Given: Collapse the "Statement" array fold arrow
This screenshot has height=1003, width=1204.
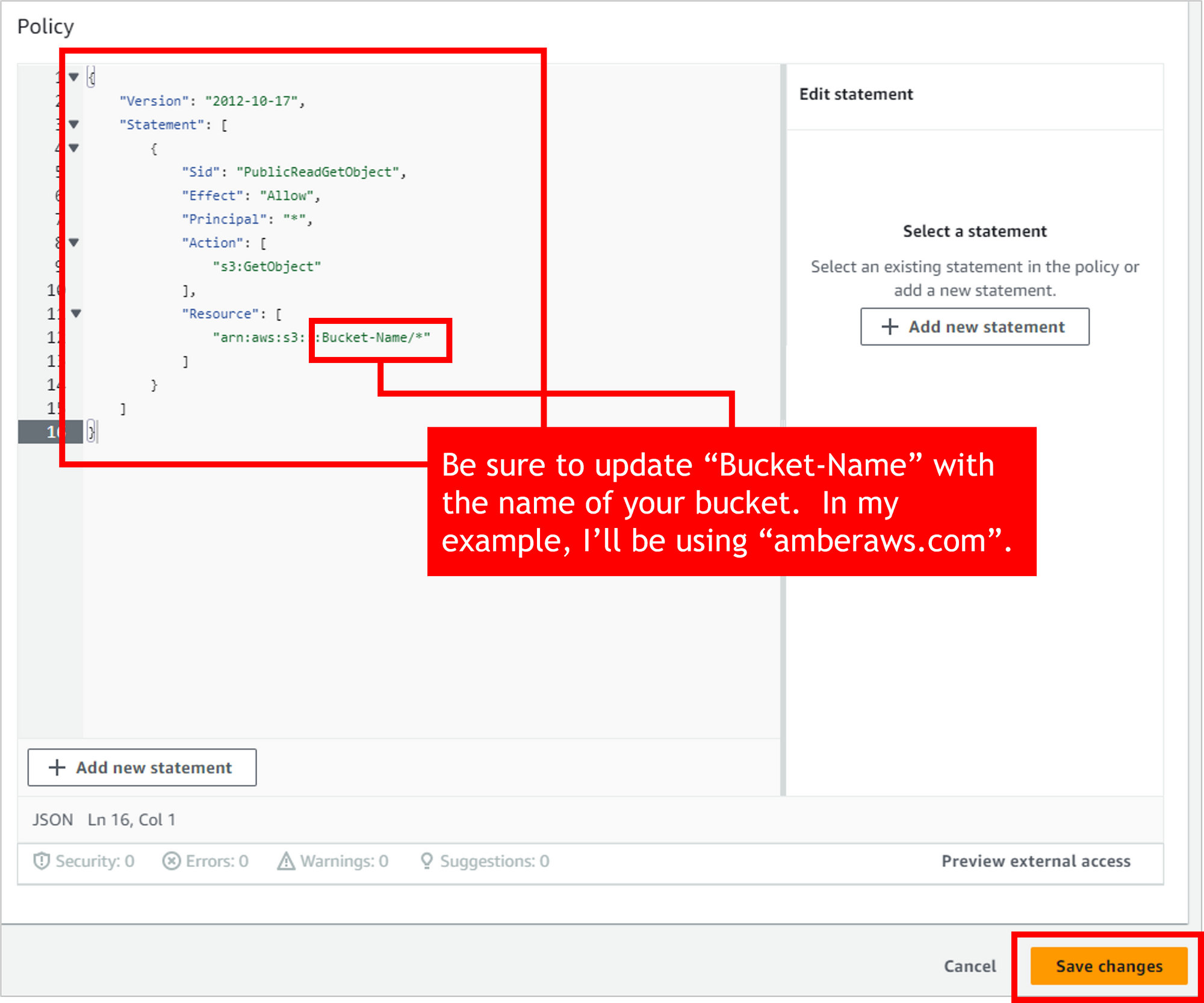Looking at the screenshot, I should point(73,125).
